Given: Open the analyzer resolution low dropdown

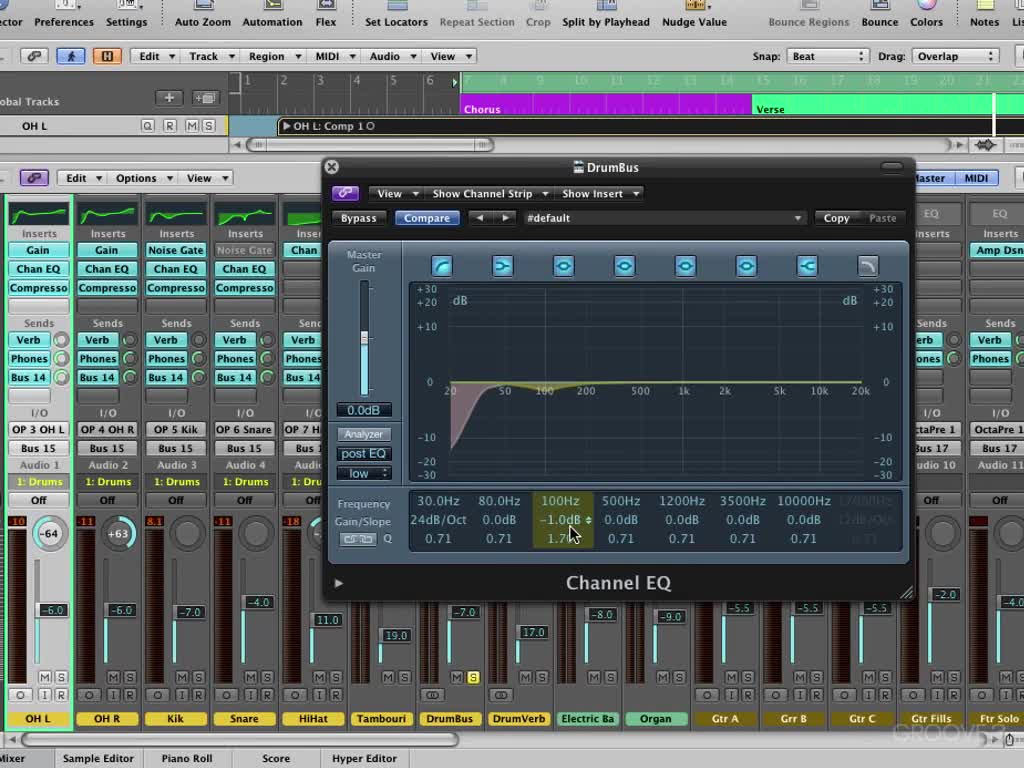Looking at the screenshot, I should 364,473.
